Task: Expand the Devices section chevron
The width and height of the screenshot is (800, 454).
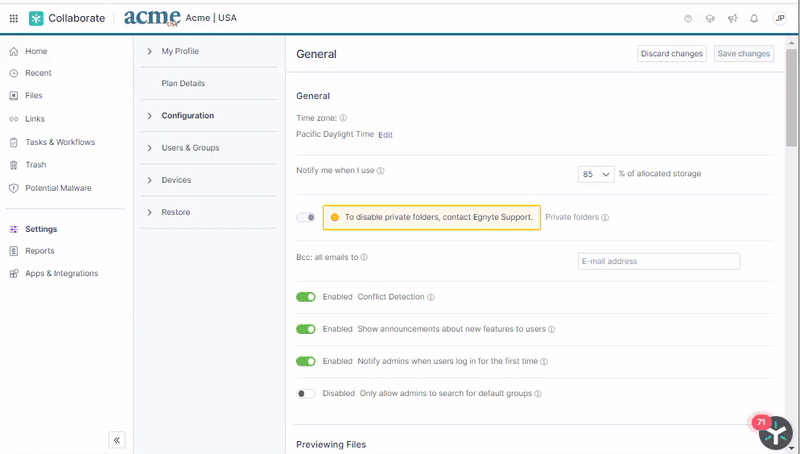Action: [x=149, y=180]
